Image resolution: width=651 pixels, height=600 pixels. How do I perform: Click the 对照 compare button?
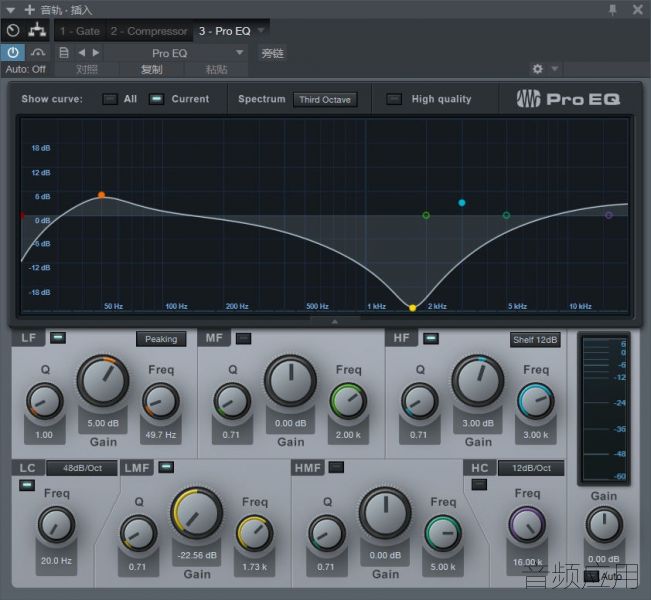click(87, 69)
